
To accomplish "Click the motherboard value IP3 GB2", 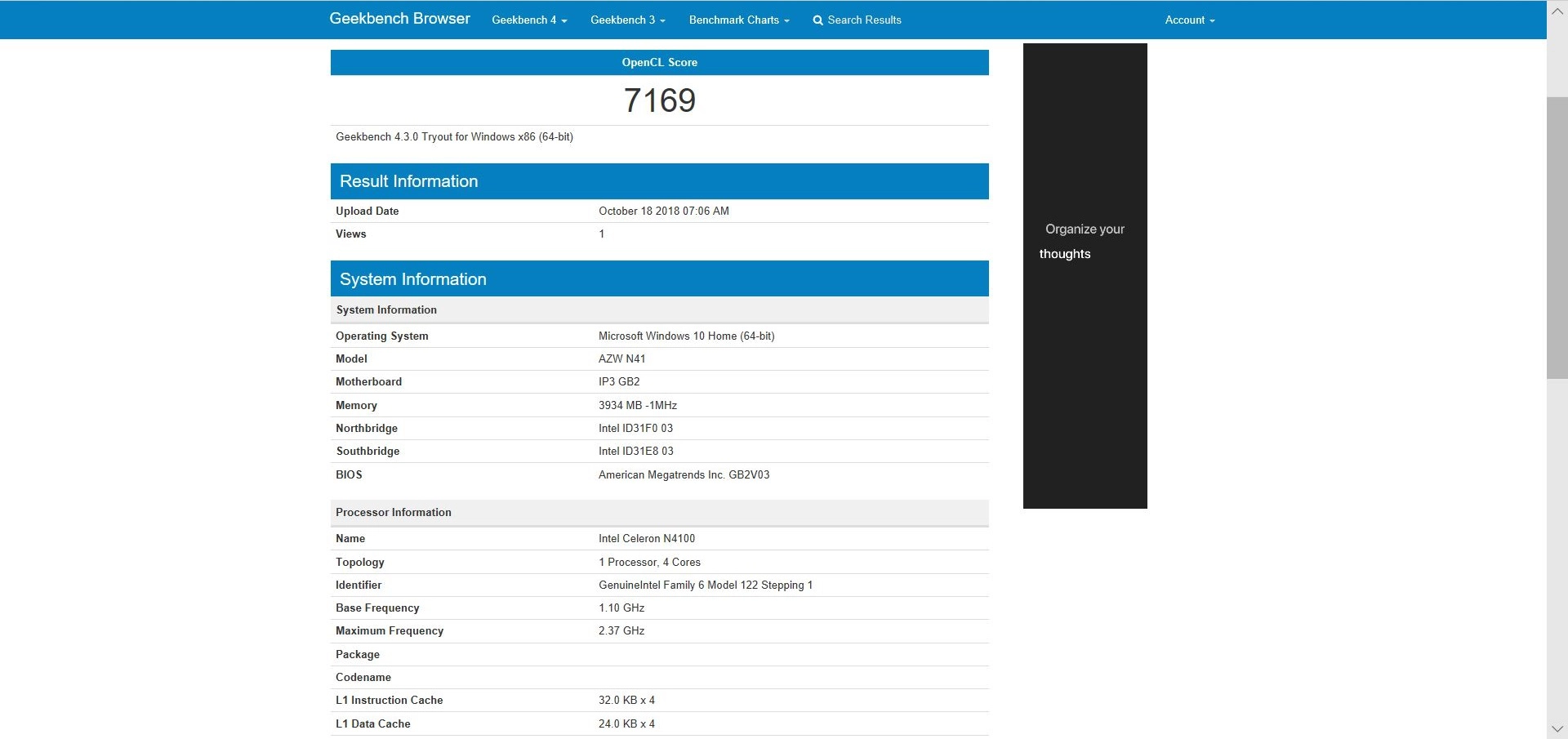I will tap(619, 381).
